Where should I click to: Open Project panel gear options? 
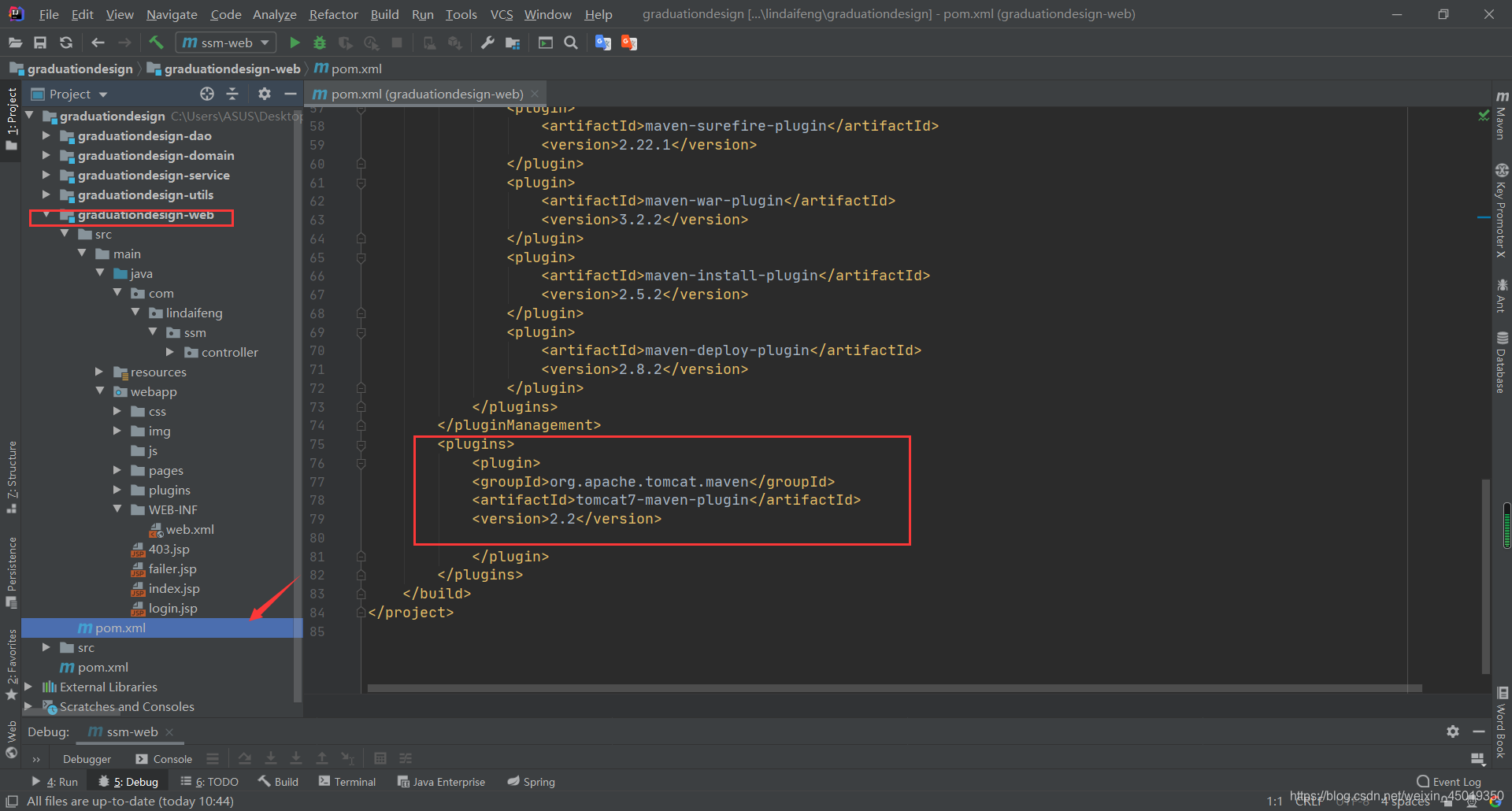265,94
